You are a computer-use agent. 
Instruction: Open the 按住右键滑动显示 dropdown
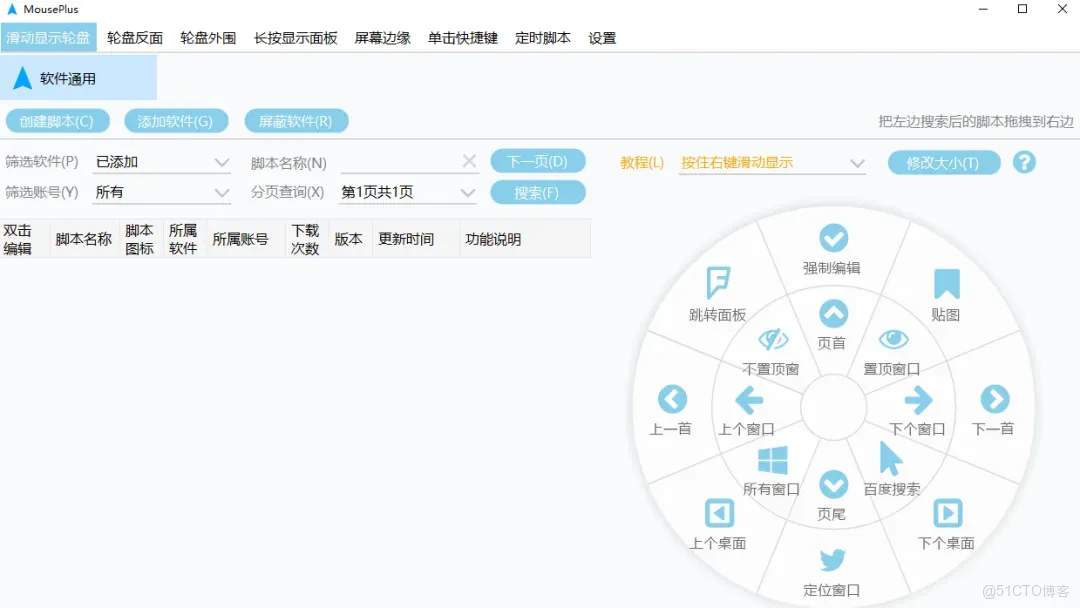pyautogui.click(x=772, y=161)
